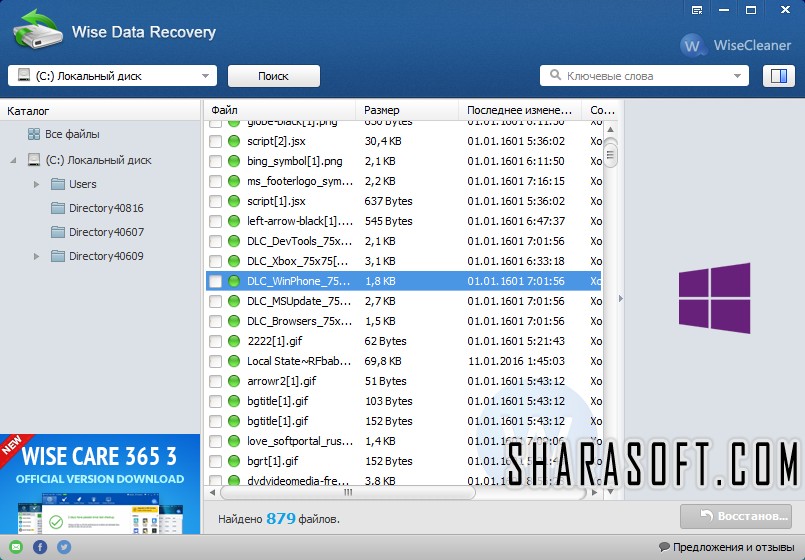This screenshot has width=805, height=560.
Task: Open Предложения и отзывы link
Action: click(x=733, y=547)
